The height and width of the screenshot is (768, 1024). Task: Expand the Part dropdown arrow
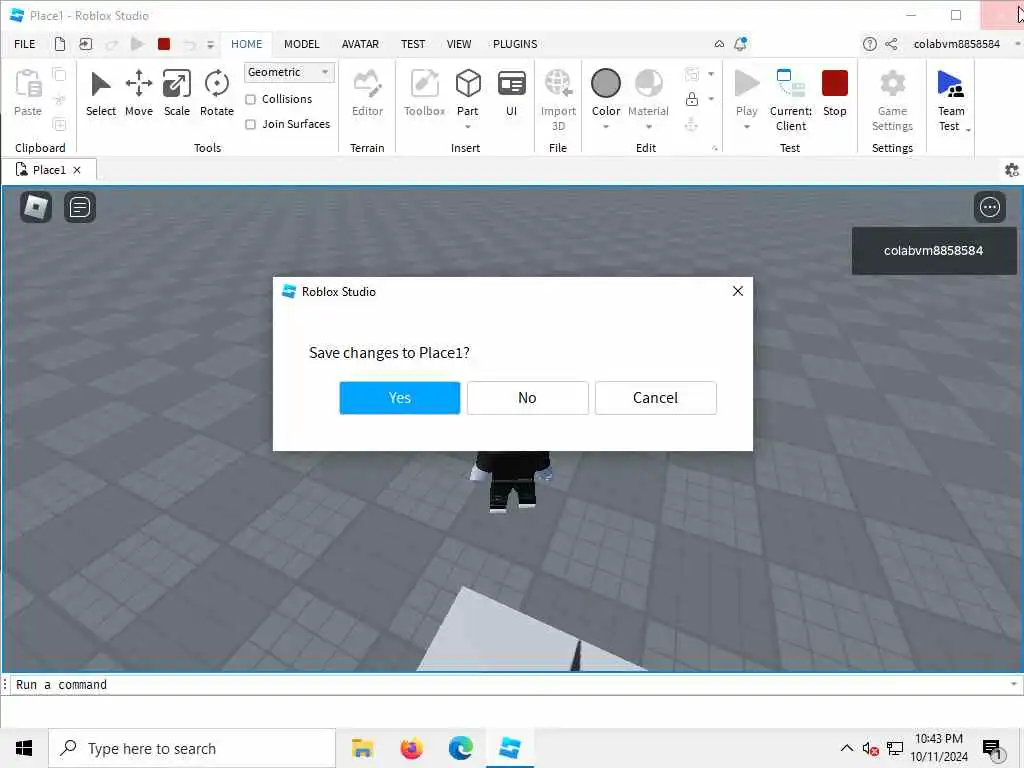tap(468, 126)
